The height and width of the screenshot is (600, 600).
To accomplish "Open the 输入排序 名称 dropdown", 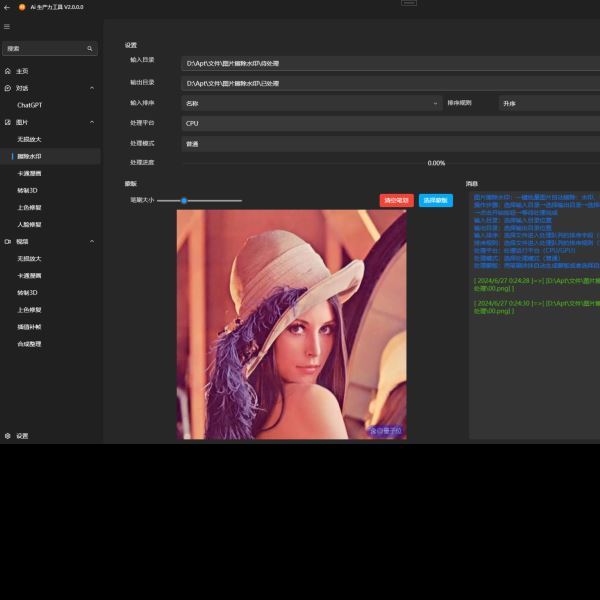I will point(311,103).
